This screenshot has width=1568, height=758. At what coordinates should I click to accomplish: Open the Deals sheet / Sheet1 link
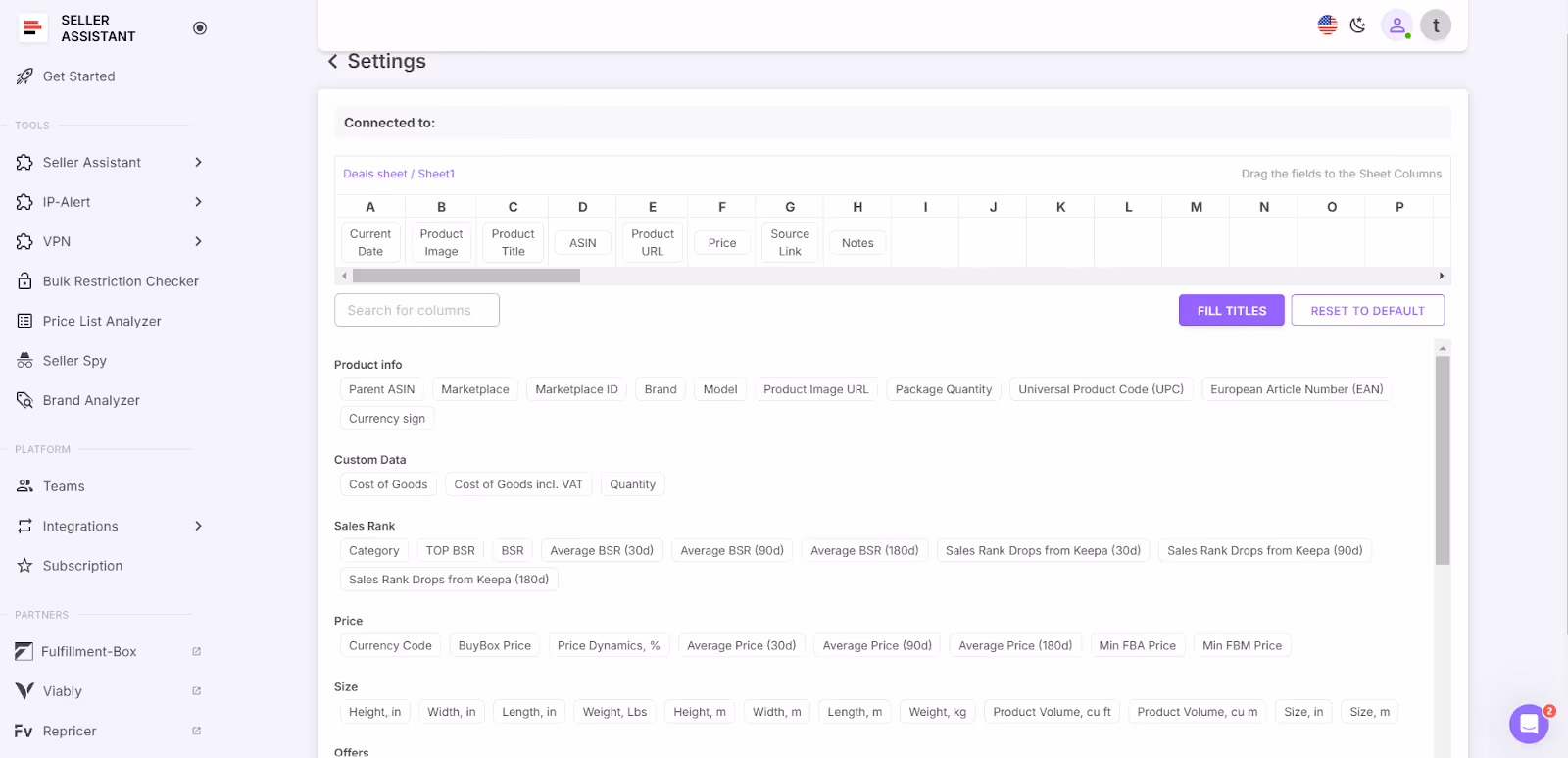point(399,174)
